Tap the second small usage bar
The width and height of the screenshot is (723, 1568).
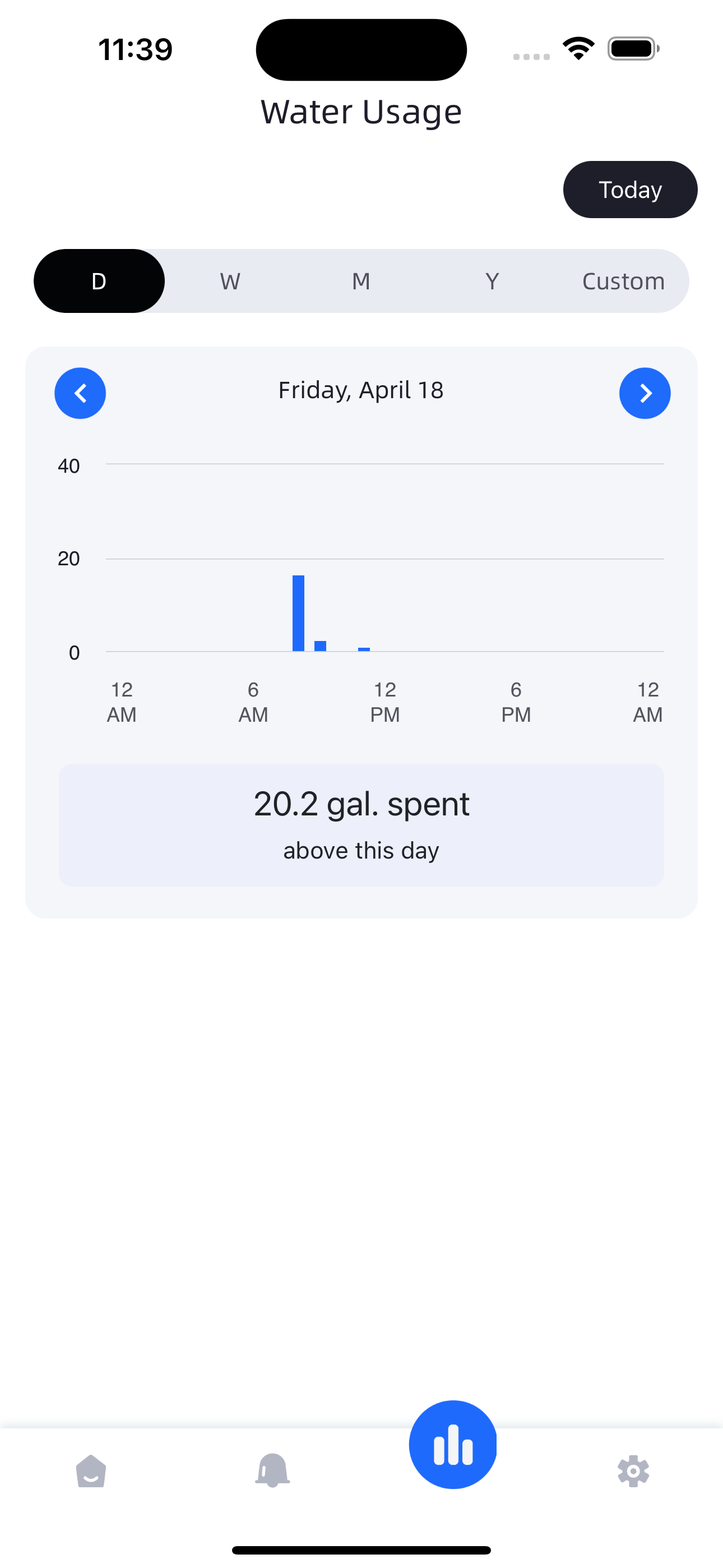(320, 646)
